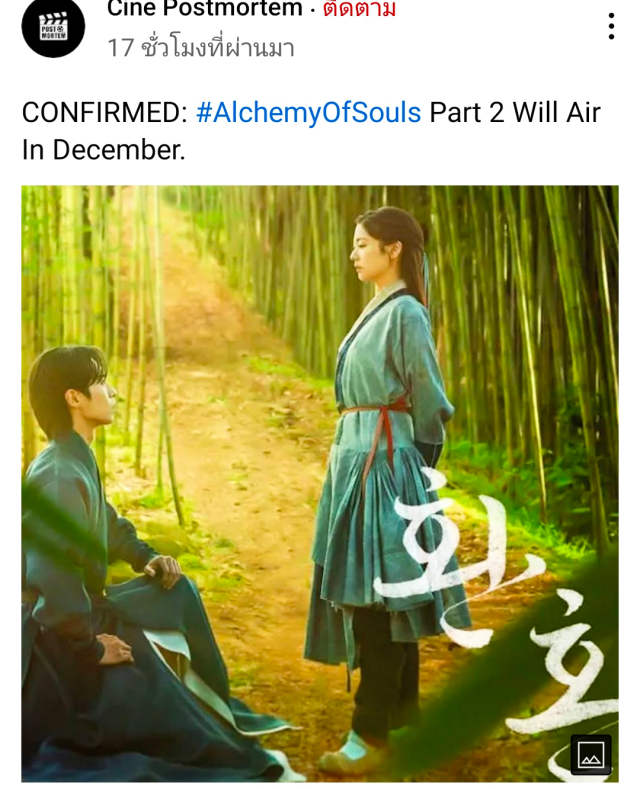Tap the man's hand resting on his knee
The height and width of the screenshot is (789, 640).
162,572
